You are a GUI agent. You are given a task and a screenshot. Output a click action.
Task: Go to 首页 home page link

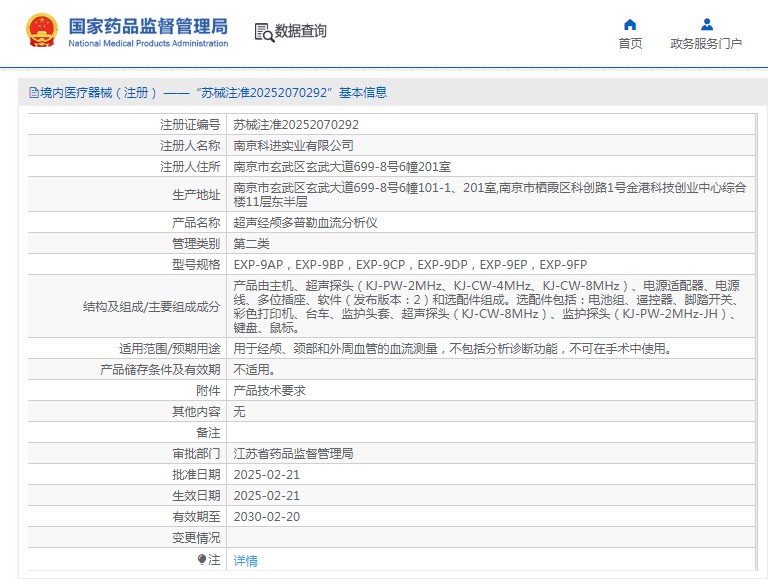point(630,44)
